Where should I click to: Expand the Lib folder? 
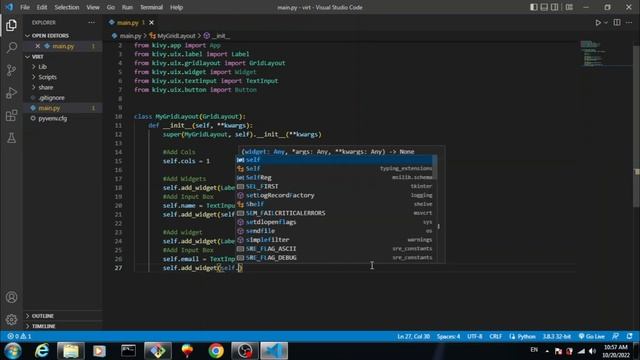point(62,67)
